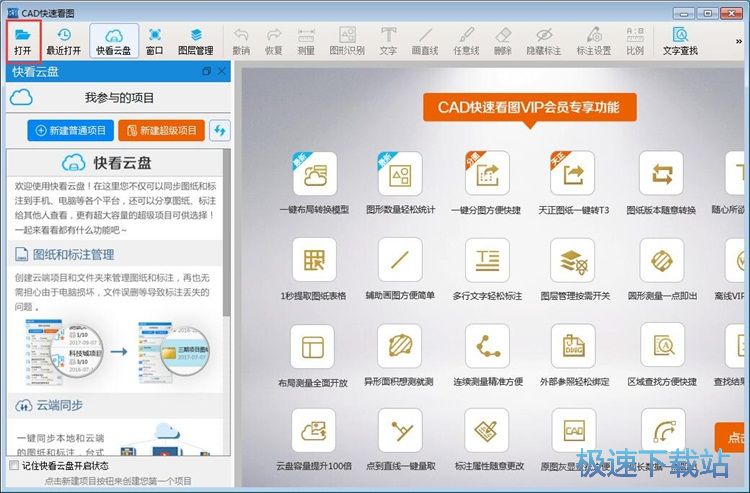Open the 比例 scale tool
This screenshot has width=750, height=493.
tap(635, 41)
